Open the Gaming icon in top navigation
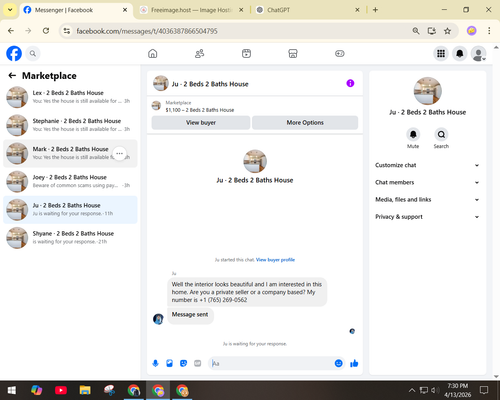 [x=340, y=53]
